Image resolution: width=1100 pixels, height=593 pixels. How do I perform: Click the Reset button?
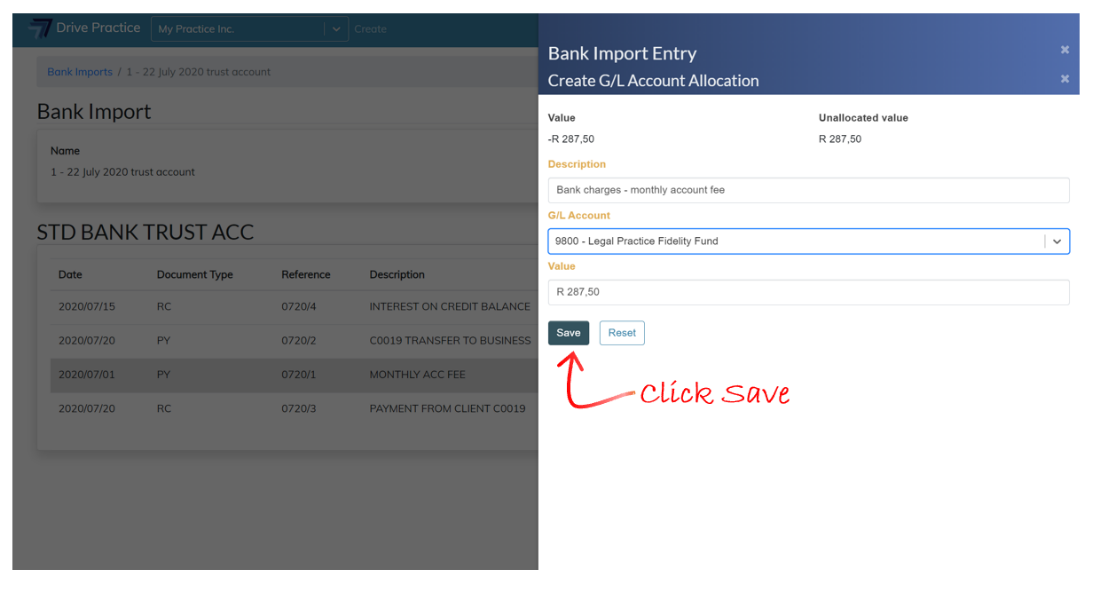(622, 333)
